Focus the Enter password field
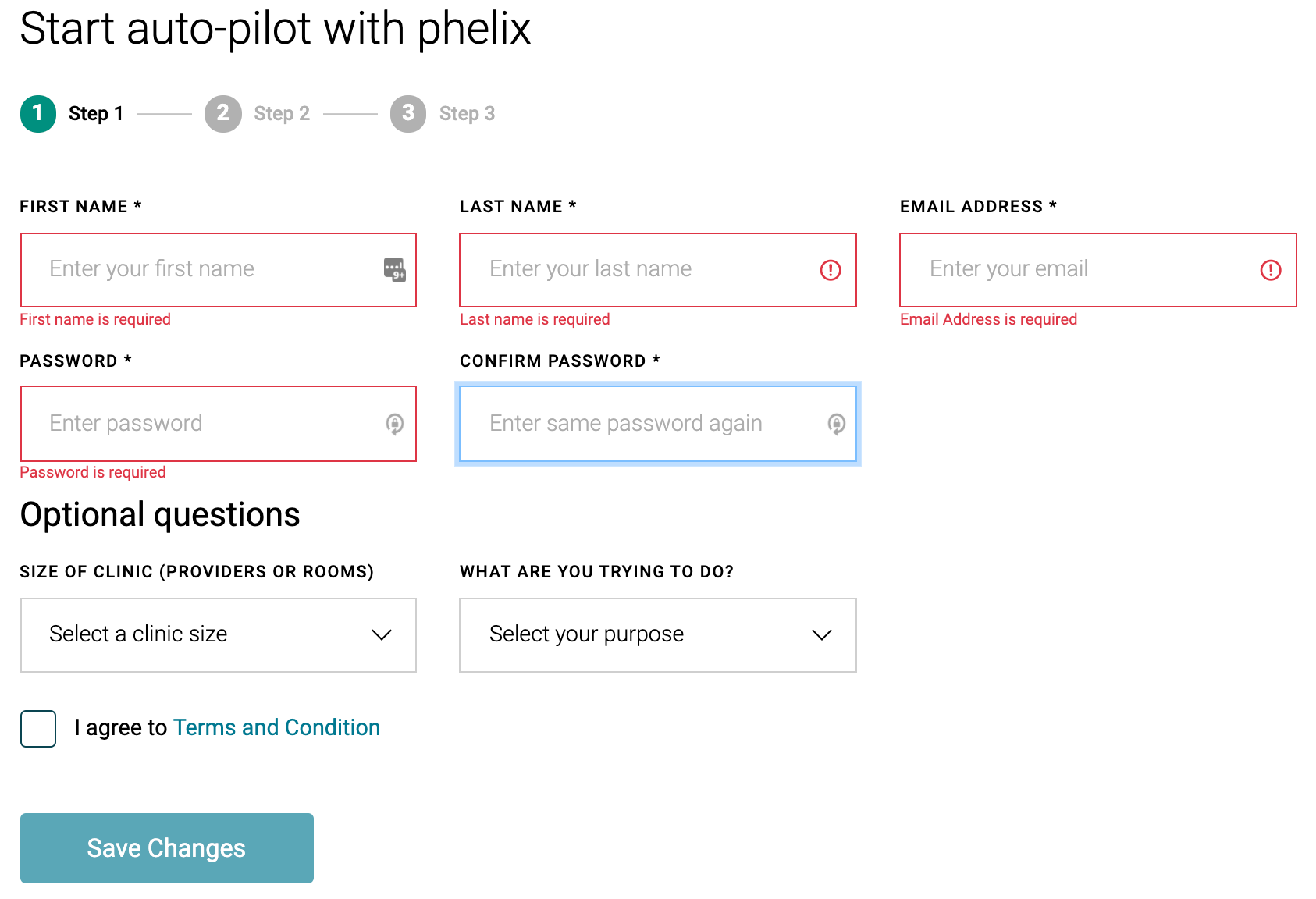1316x899 pixels. 219,424
